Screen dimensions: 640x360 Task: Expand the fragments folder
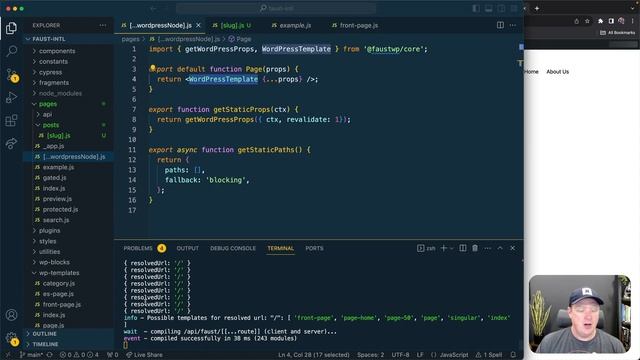68,83
